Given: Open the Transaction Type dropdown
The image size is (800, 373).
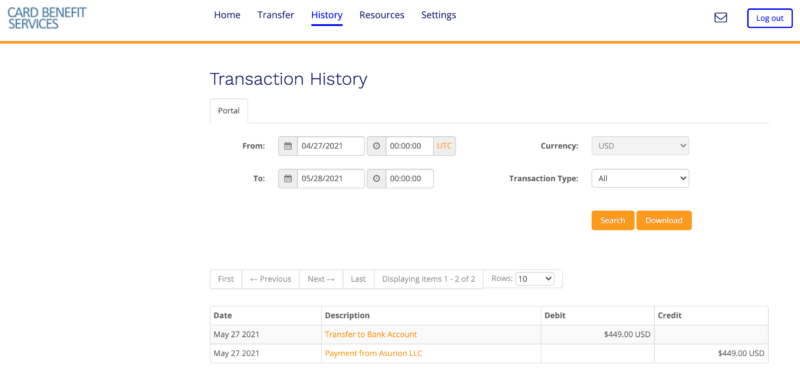Looking at the screenshot, I should [x=640, y=179].
